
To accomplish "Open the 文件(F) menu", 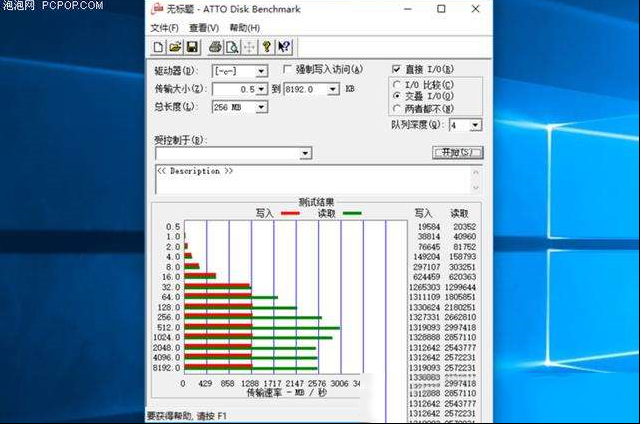I will [164, 28].
